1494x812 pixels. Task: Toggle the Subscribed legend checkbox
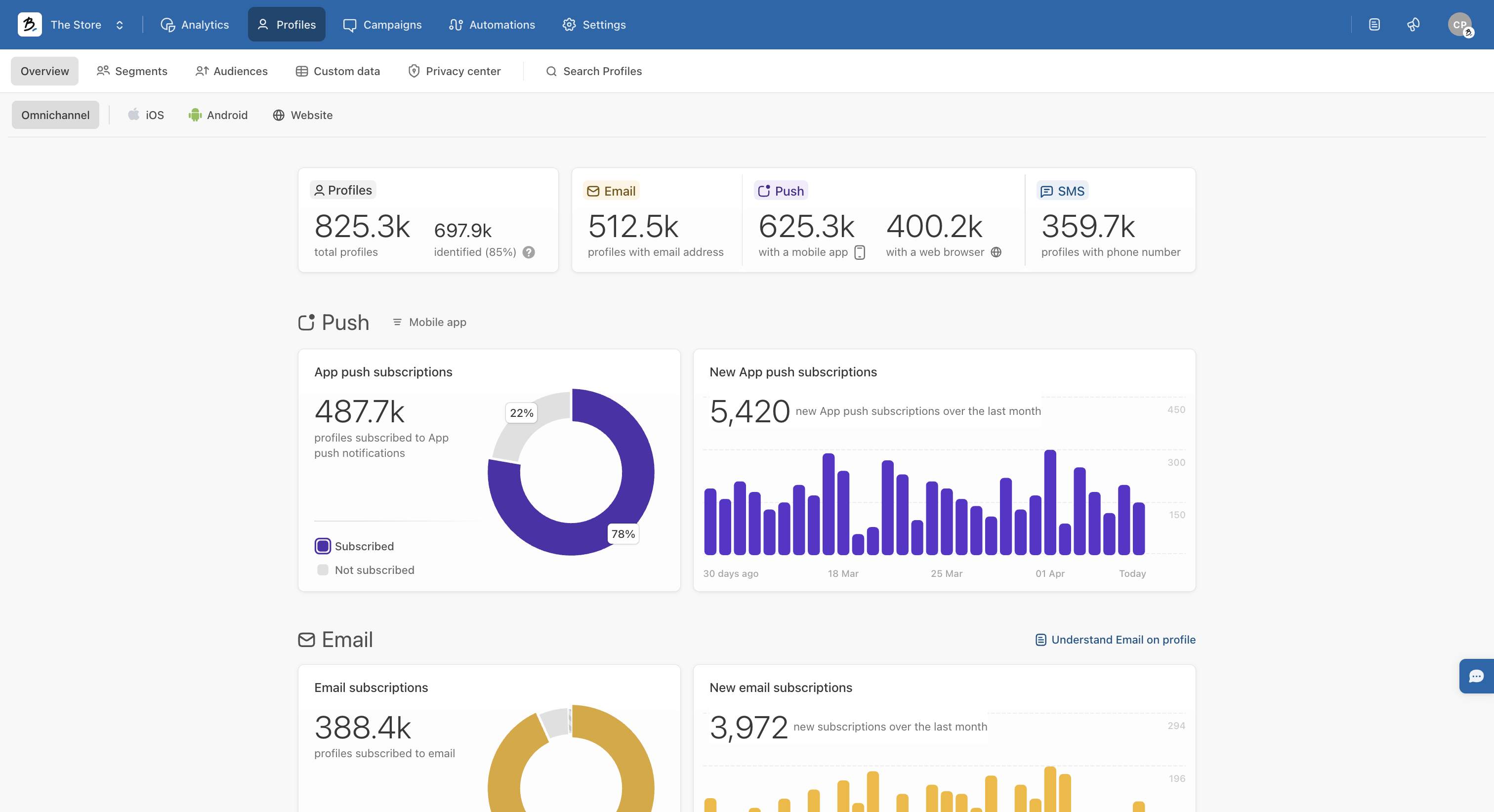[323, 546]
